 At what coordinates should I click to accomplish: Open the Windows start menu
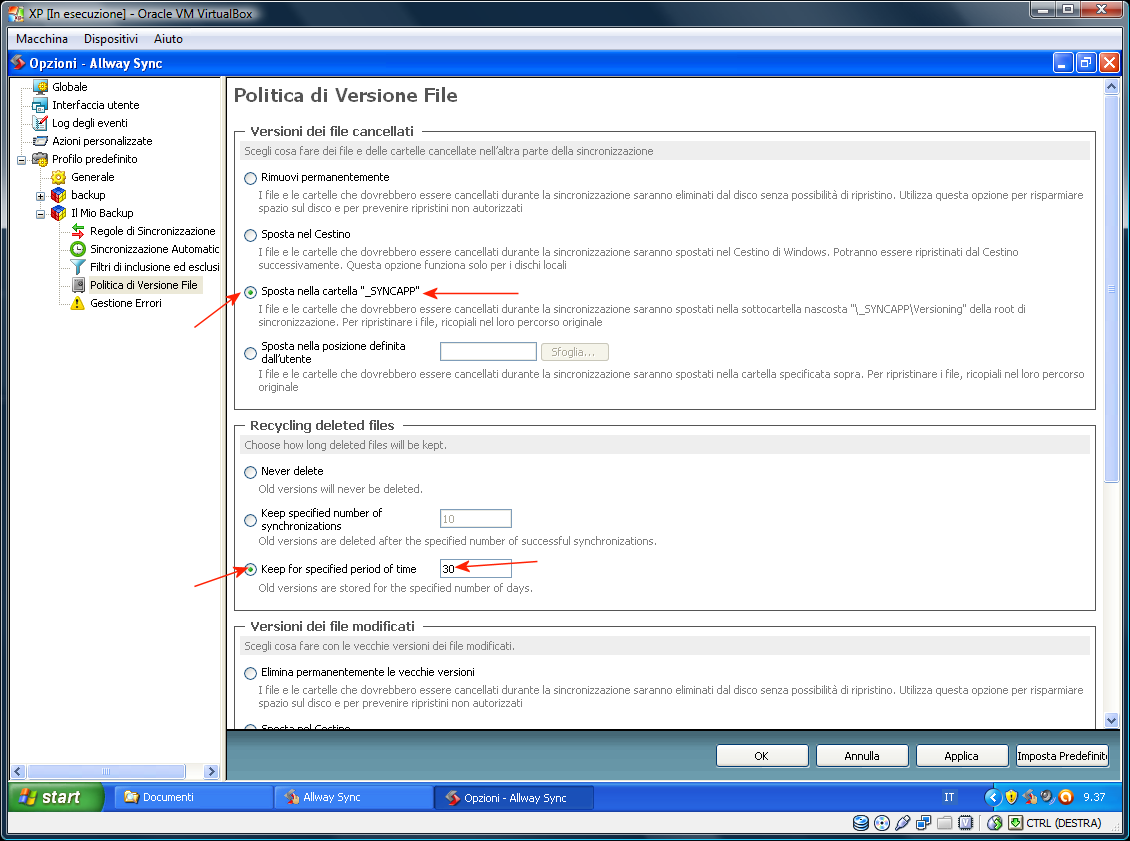[x=56, y=797]
